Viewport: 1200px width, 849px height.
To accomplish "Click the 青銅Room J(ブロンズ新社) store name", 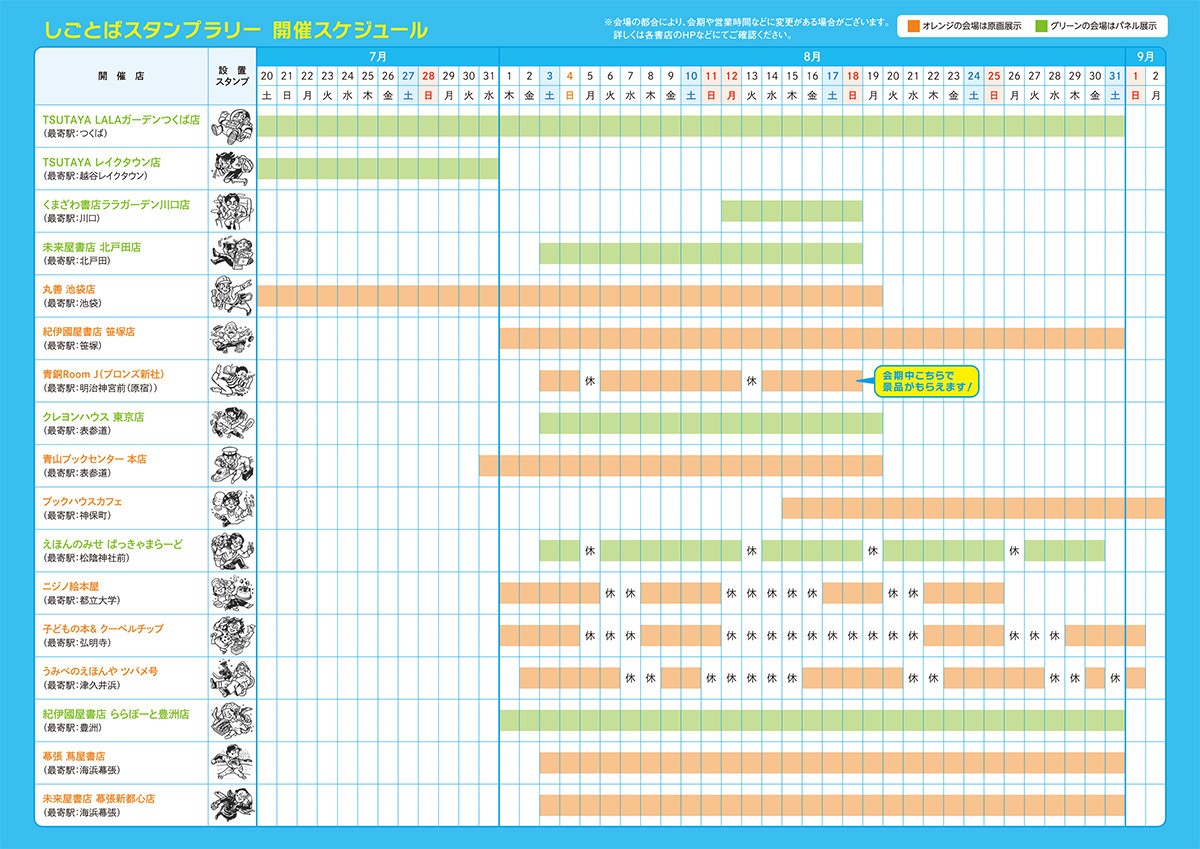I will 104,374.
